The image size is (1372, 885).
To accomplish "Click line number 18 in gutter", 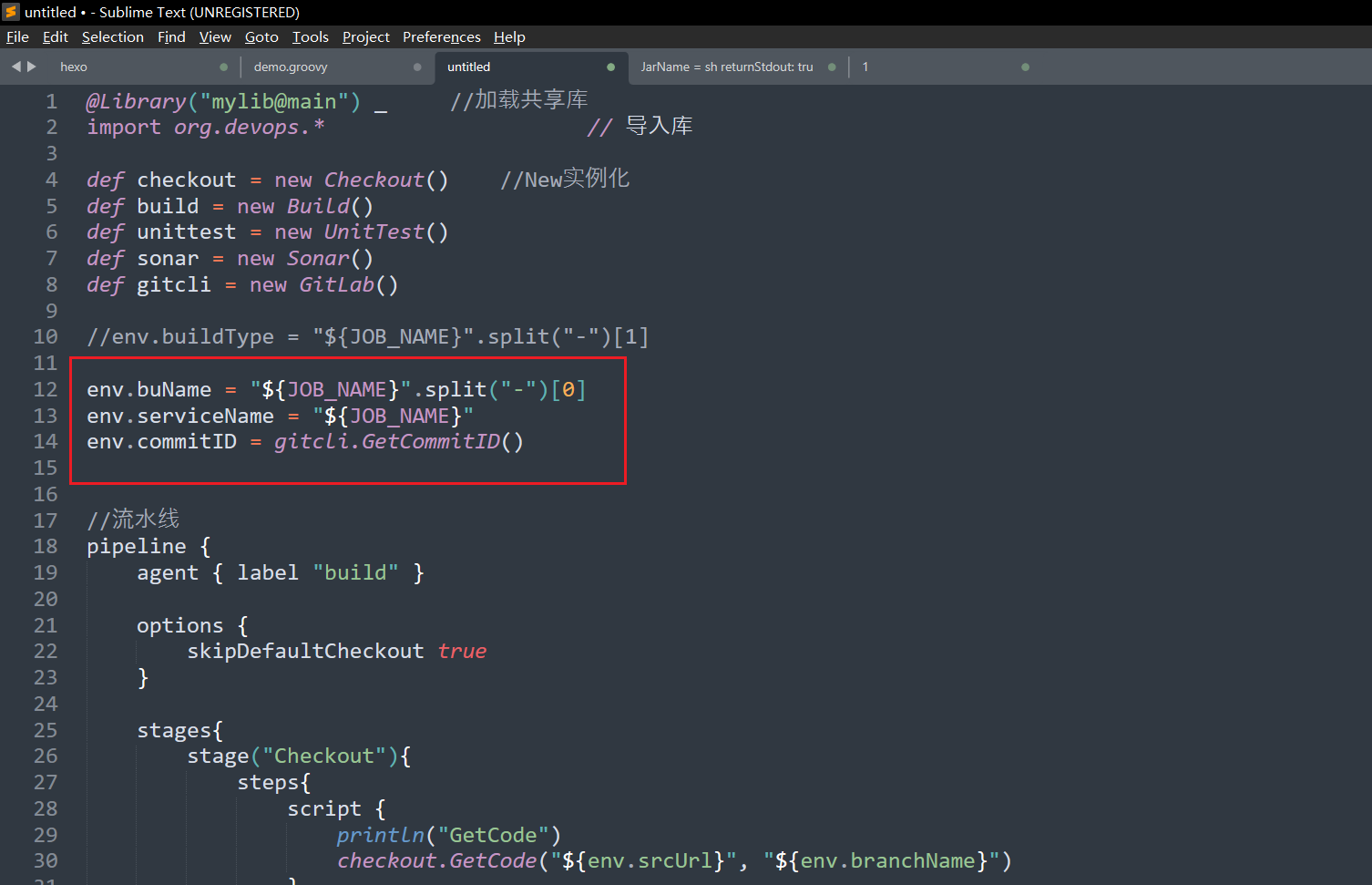I will pyautogui.click(x=46, y=546).
